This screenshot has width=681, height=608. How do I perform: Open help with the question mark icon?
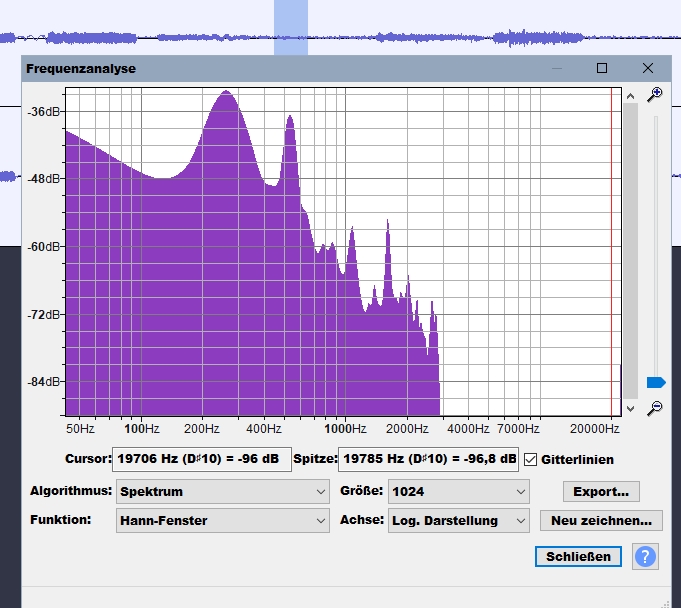pos(646,557)
